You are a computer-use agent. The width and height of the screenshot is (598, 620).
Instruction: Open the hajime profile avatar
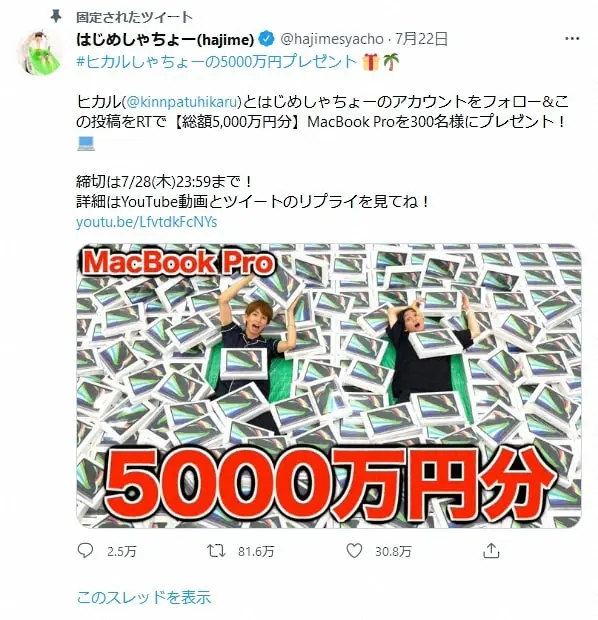(x=40, y=52)
